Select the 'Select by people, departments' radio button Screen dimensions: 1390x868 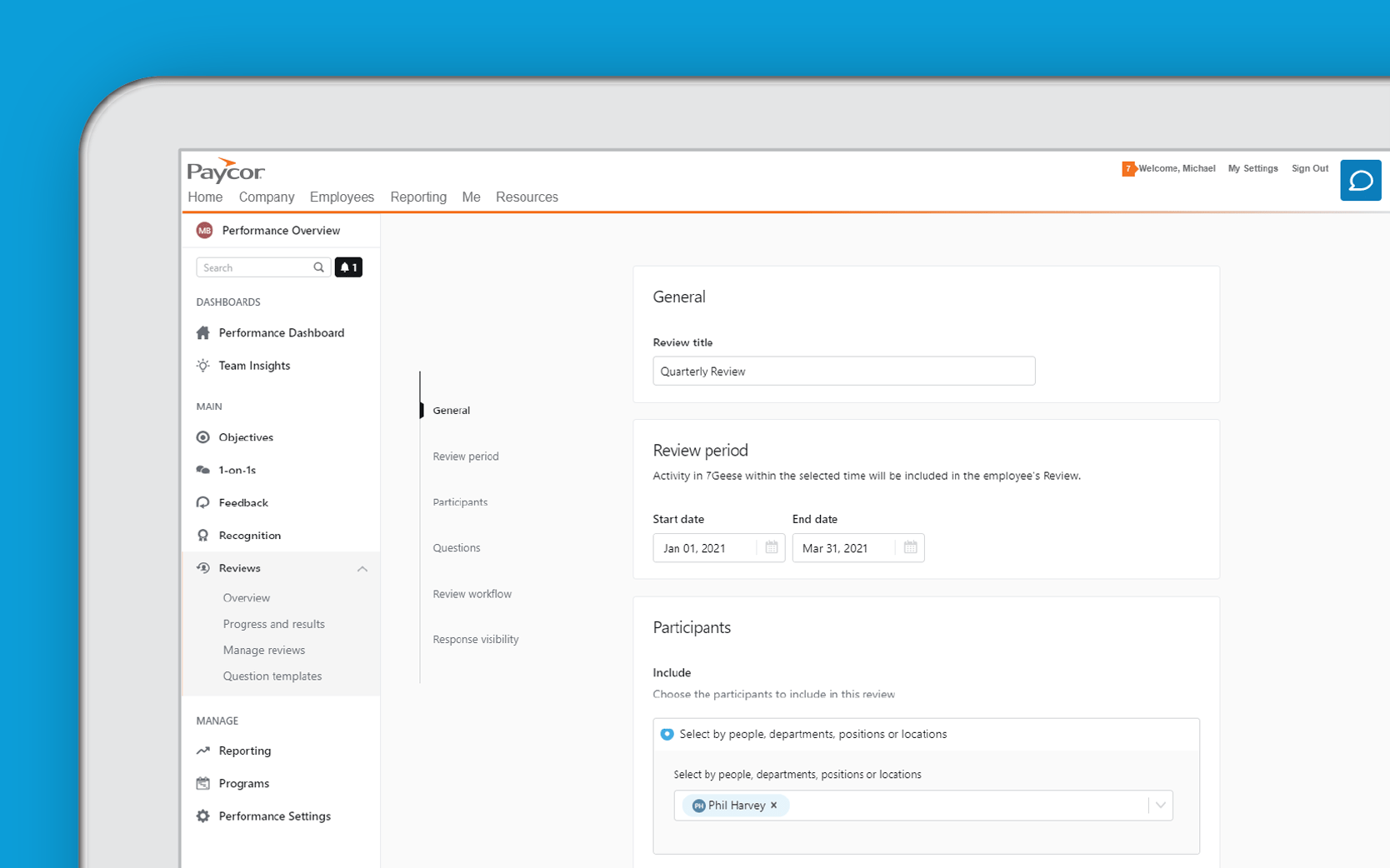667,734
